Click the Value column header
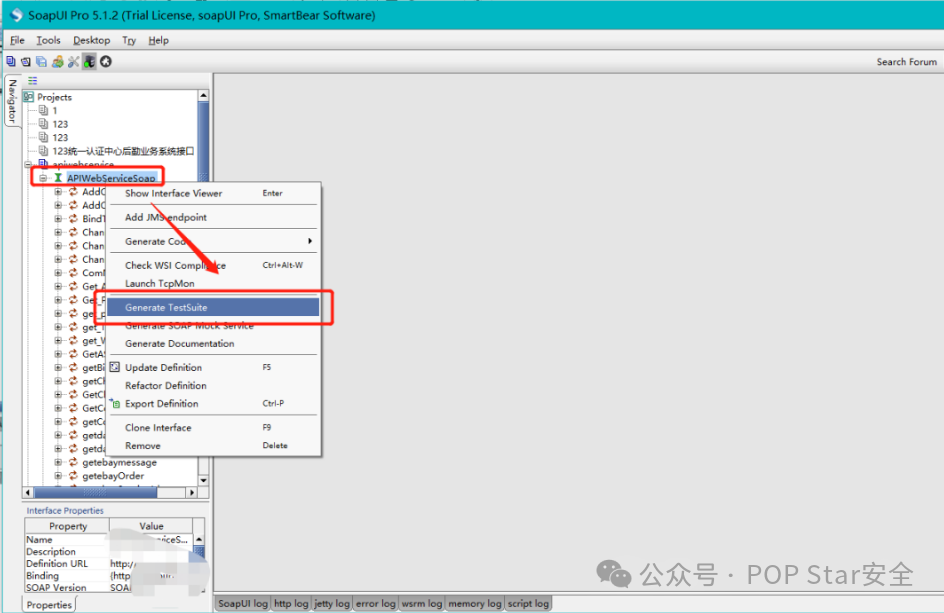The width and height of the screenshot is (944, 613). tap(151, 526)
